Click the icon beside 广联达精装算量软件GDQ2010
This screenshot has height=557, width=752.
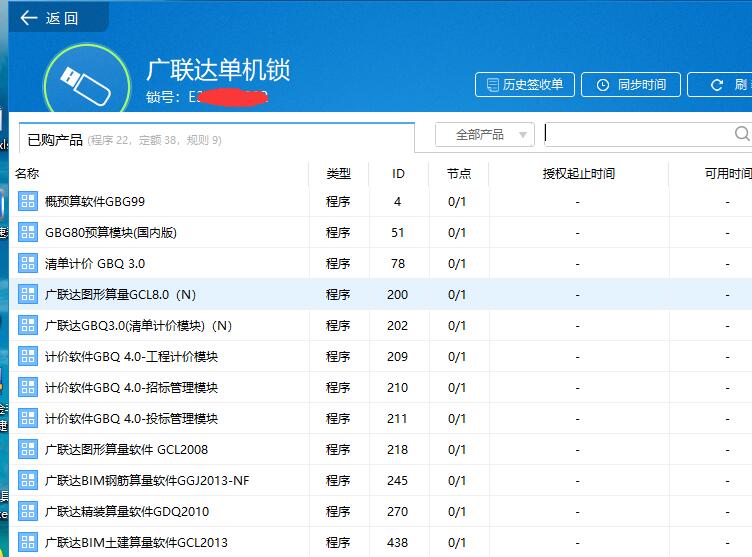(28, 511)
